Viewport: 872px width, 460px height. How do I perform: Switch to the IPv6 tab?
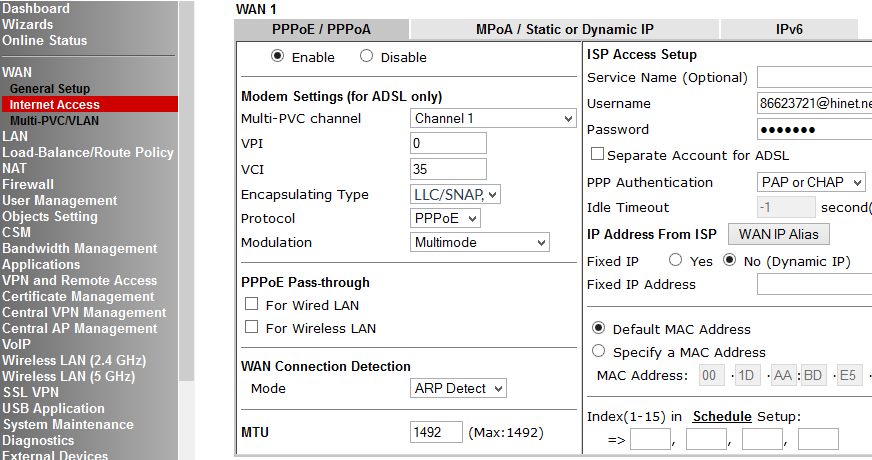(x=789, y=30)
